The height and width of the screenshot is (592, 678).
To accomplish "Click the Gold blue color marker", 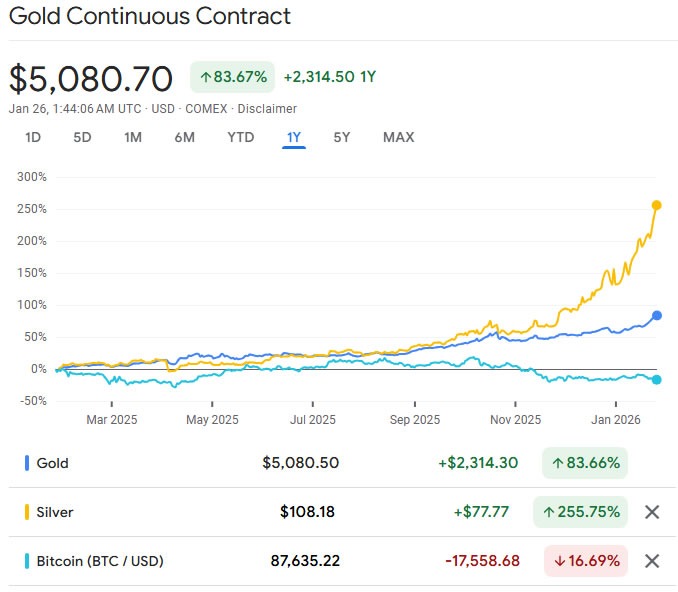I will 27,463.
